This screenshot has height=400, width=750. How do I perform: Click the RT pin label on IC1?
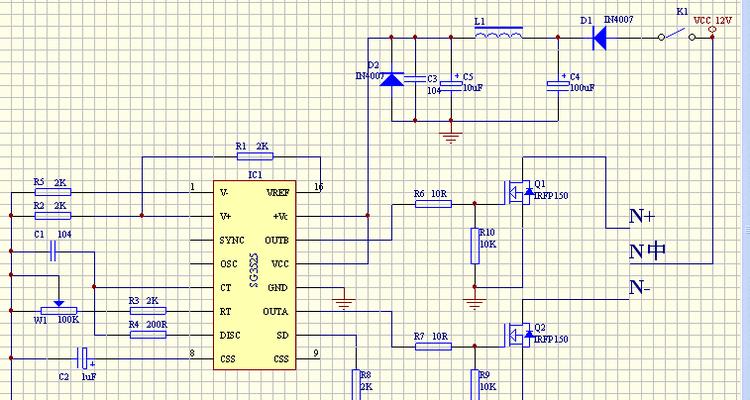coord(225,311)
